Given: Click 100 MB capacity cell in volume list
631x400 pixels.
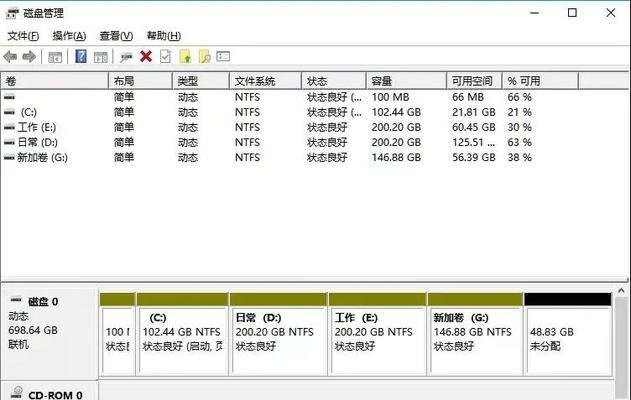Looking at the screenshot, I should tap(390, 97).
